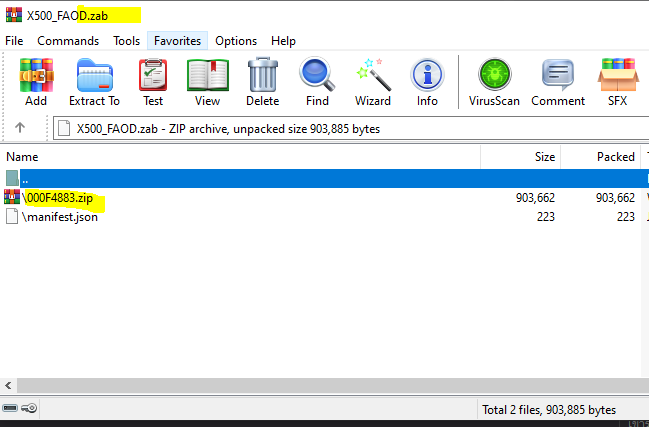Open the Tools menu
649x427 pixels.
(x=127, y=41)
